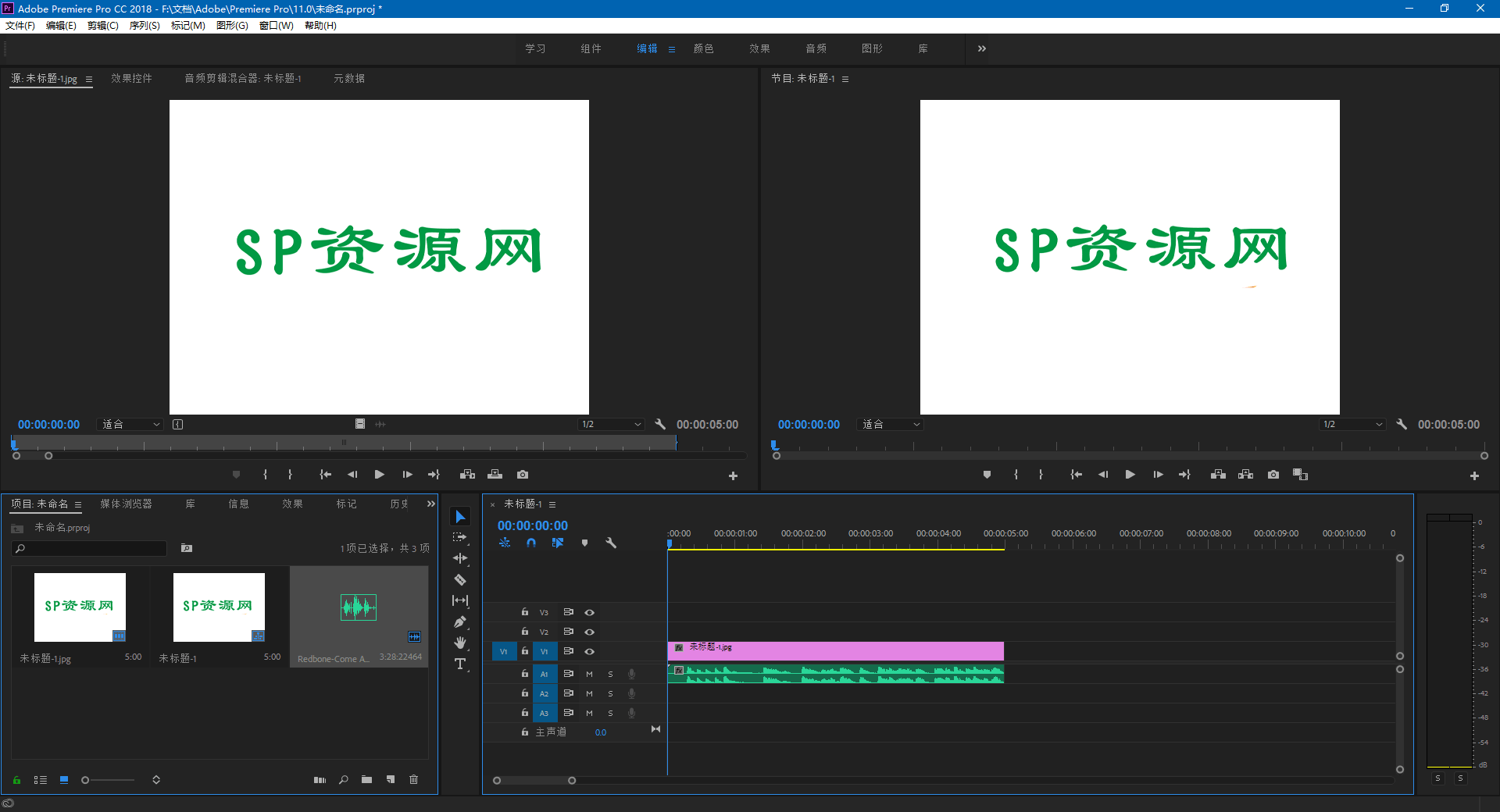Toggle snap in timeline
1500x812 pixels.
click(x=531, y=543)
